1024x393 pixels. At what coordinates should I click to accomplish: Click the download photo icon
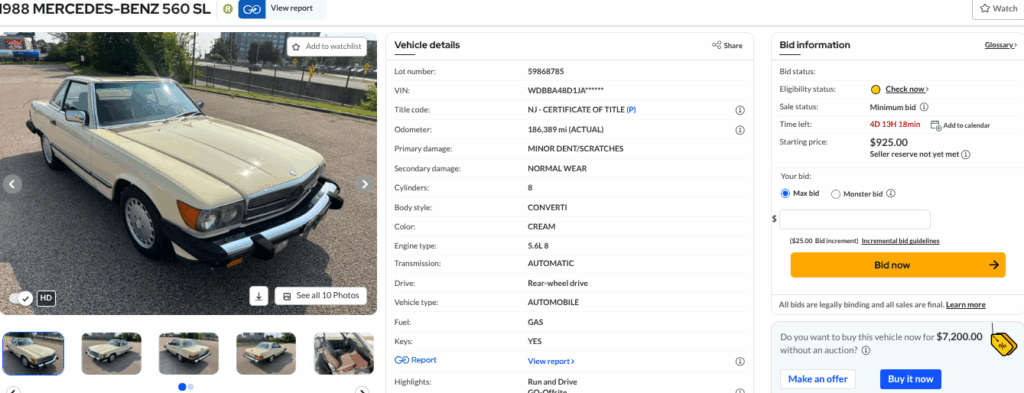[x=259, y=296]
